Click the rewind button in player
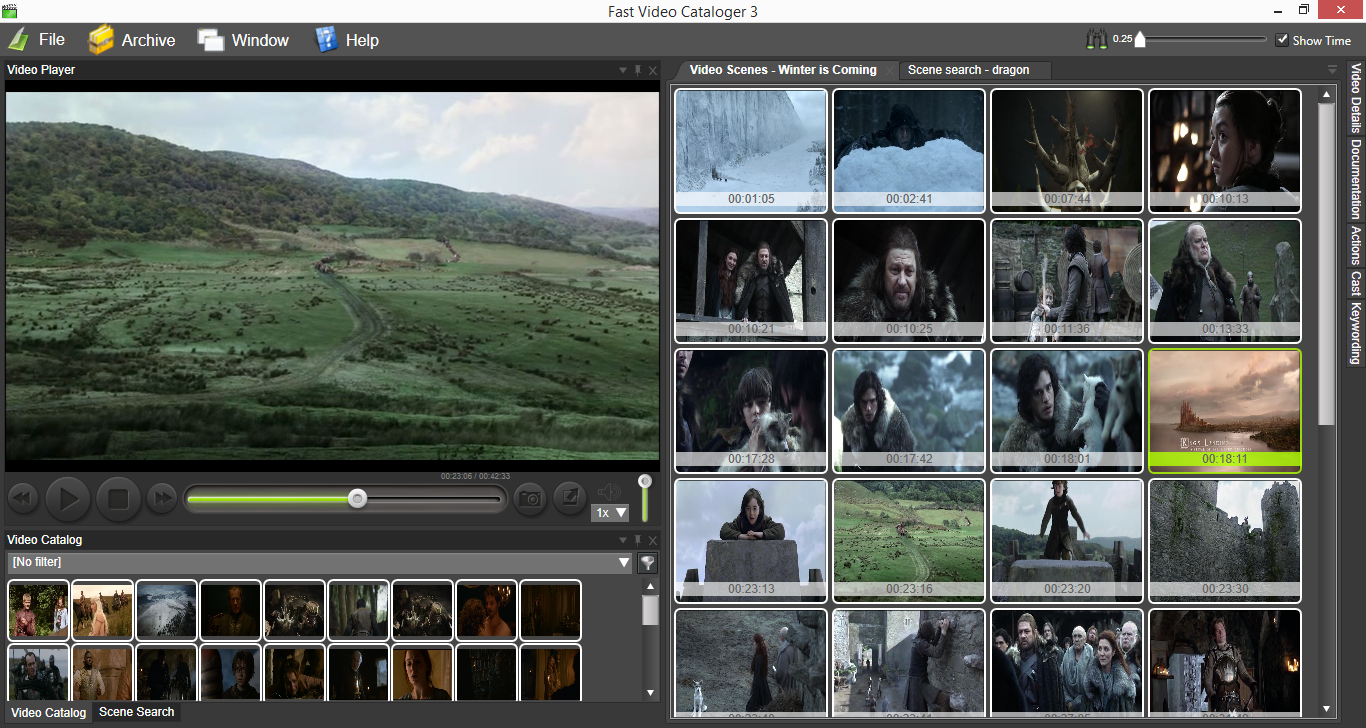 point(23,498)
